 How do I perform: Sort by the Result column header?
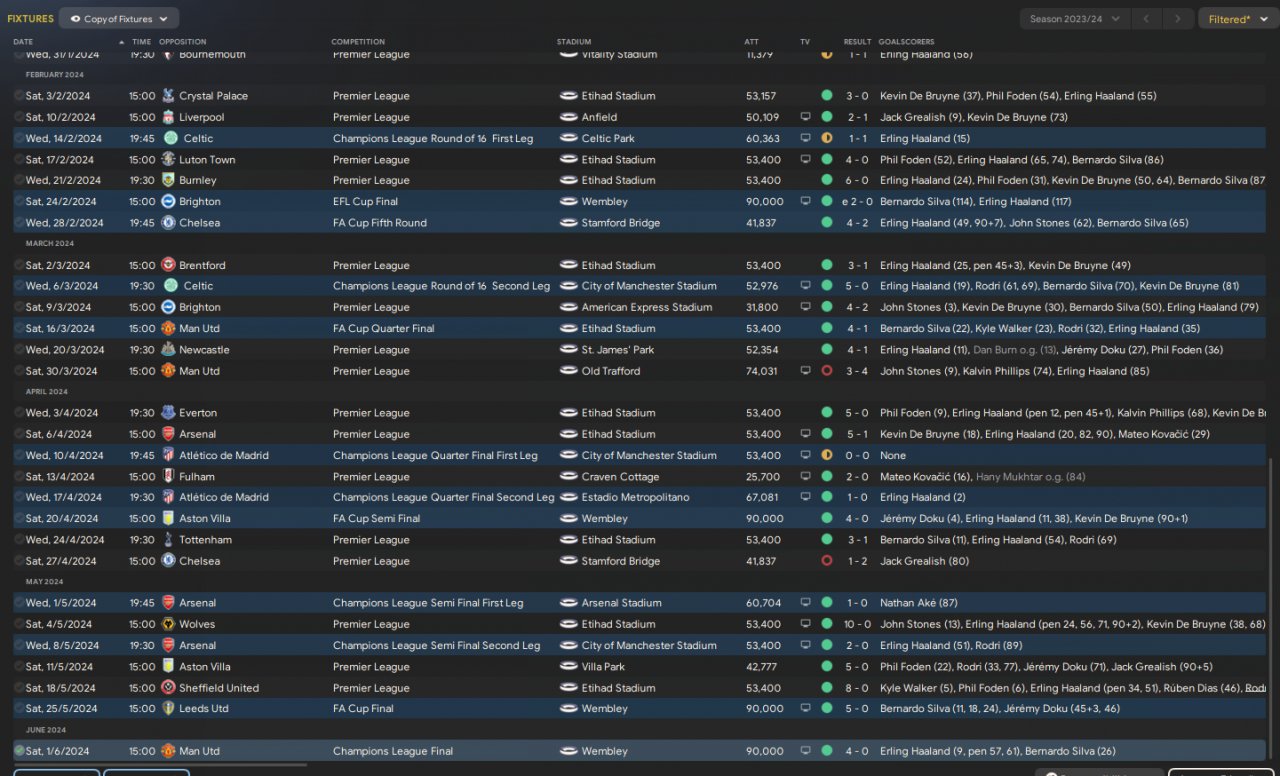pyautogui.click(x=857, y=42)
